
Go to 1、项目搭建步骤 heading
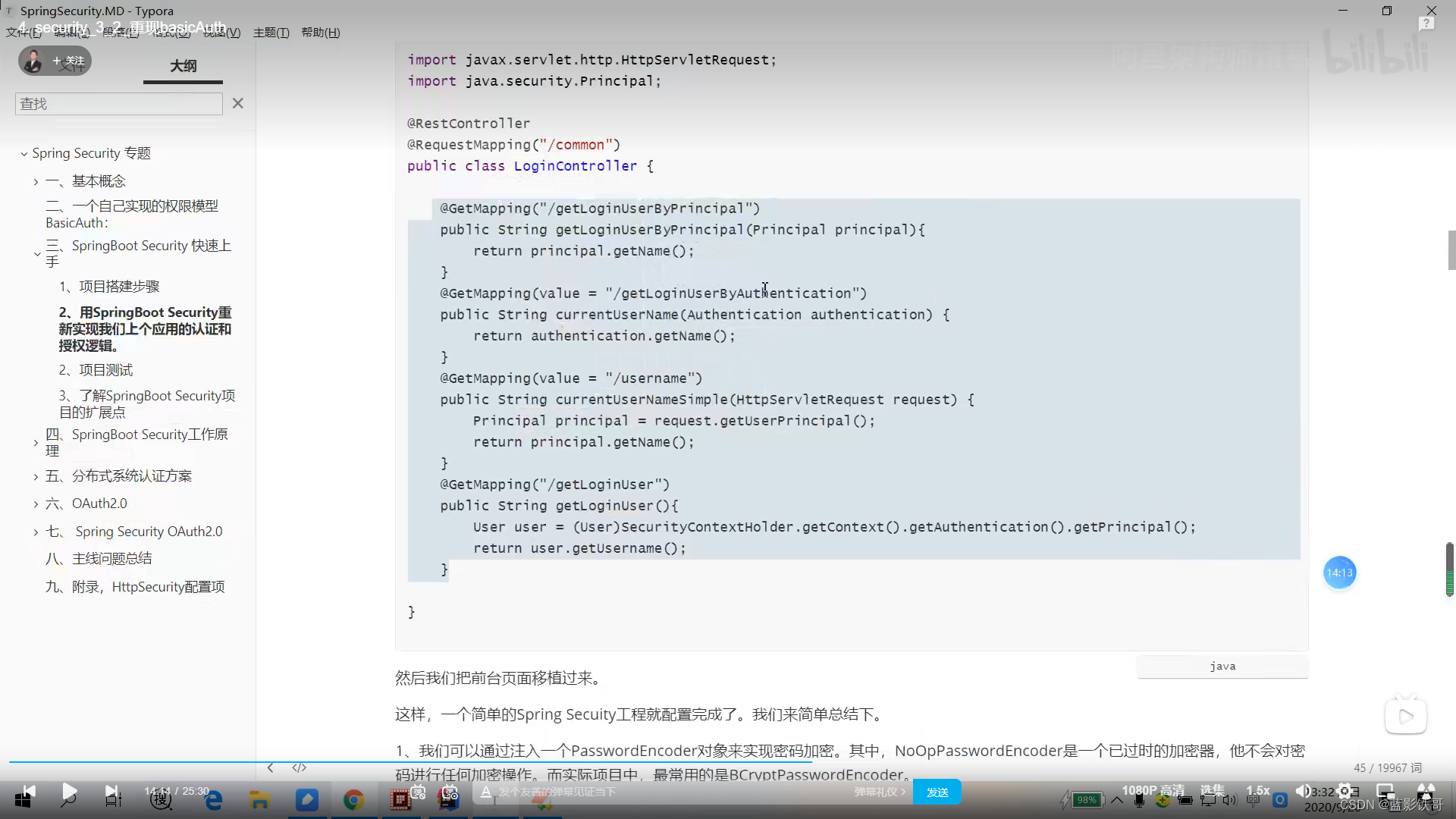(109, 287)
